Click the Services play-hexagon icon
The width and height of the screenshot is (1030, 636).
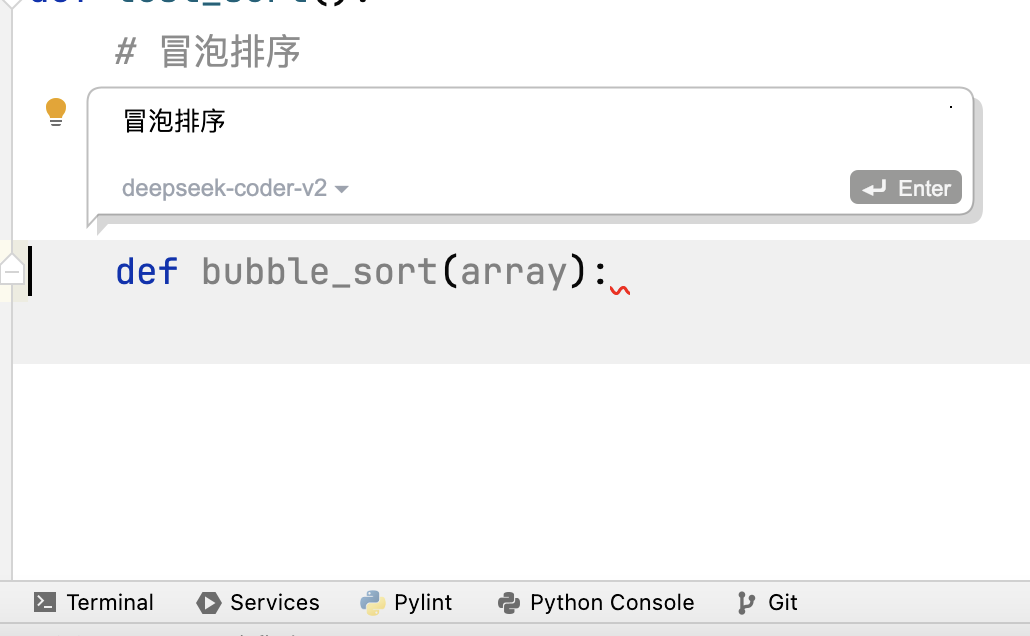coord(208,602)
